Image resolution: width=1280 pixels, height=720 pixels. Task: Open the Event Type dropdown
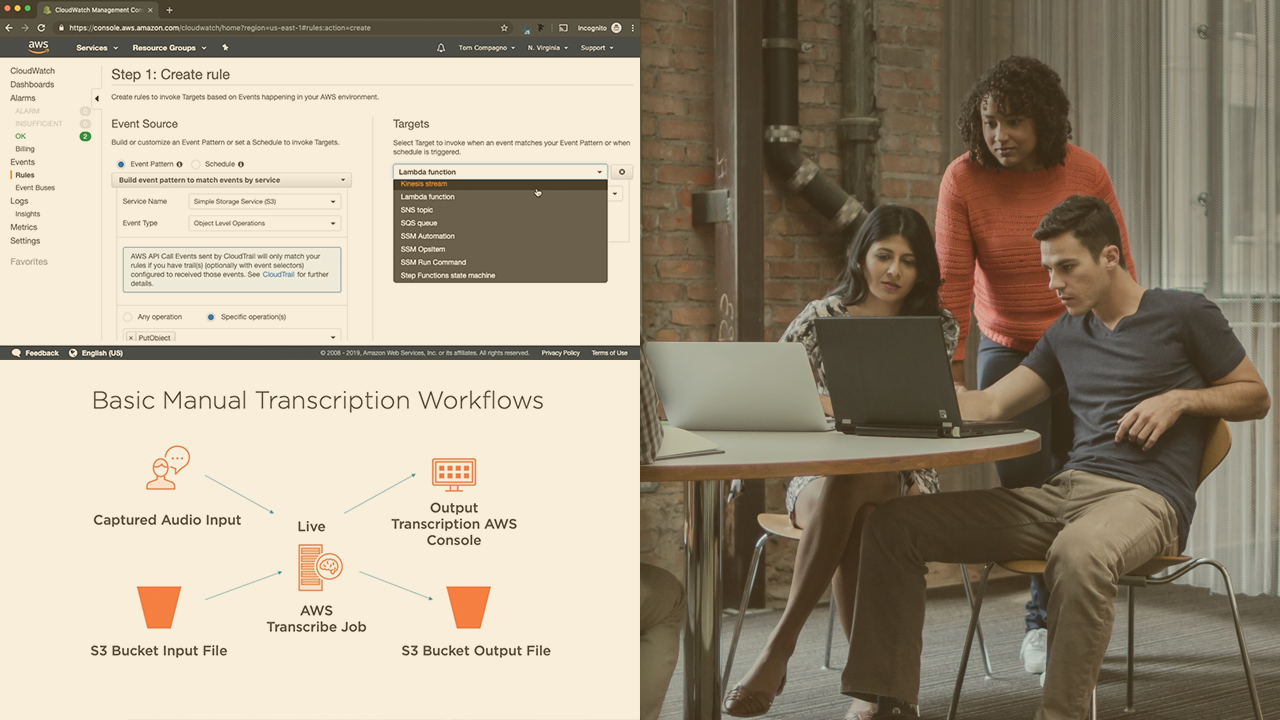pyautogui.click(x=265, y=223)
